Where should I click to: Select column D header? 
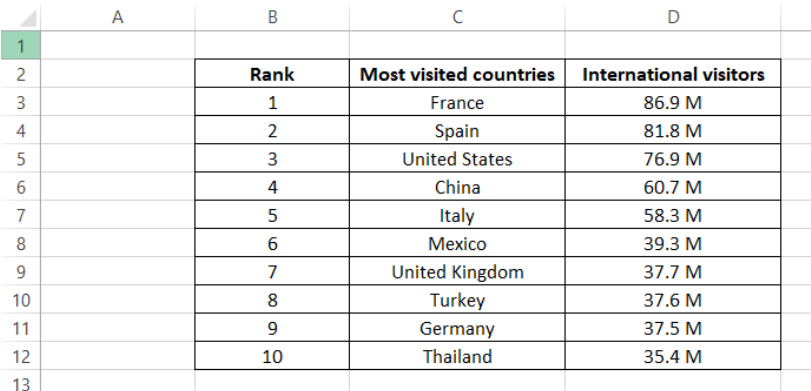coord(673,17)
